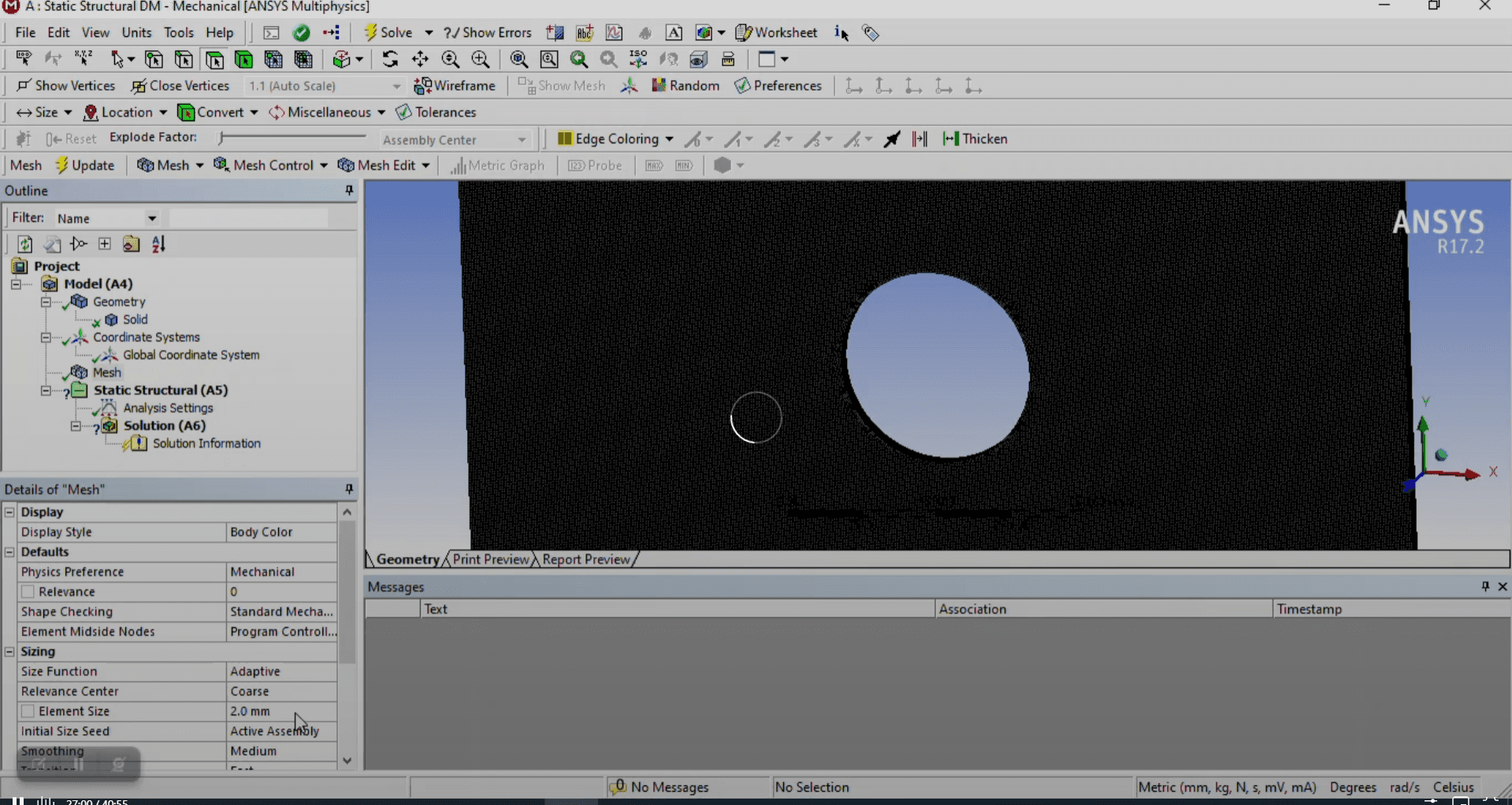Click the Pan view icon

coord(421,59)
